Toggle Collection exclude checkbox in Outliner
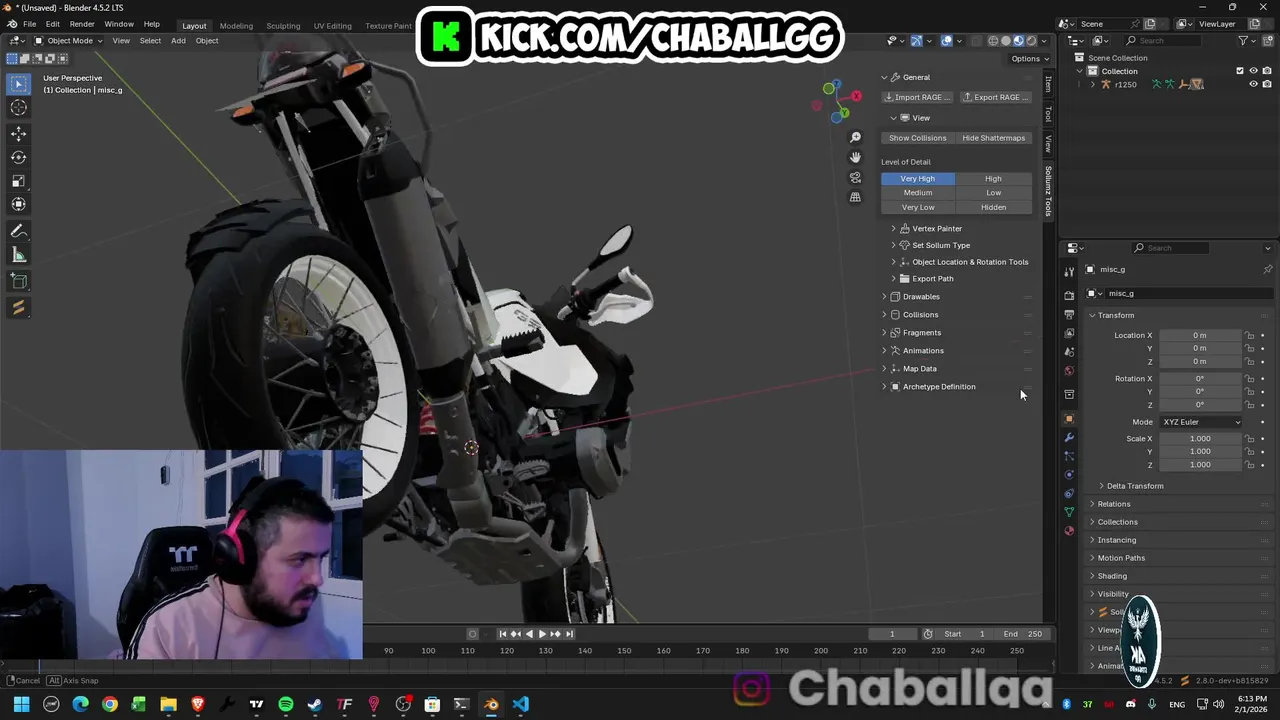This screenshot has height=720, width=1280. pyautogui.click(x=1240, y=71)
